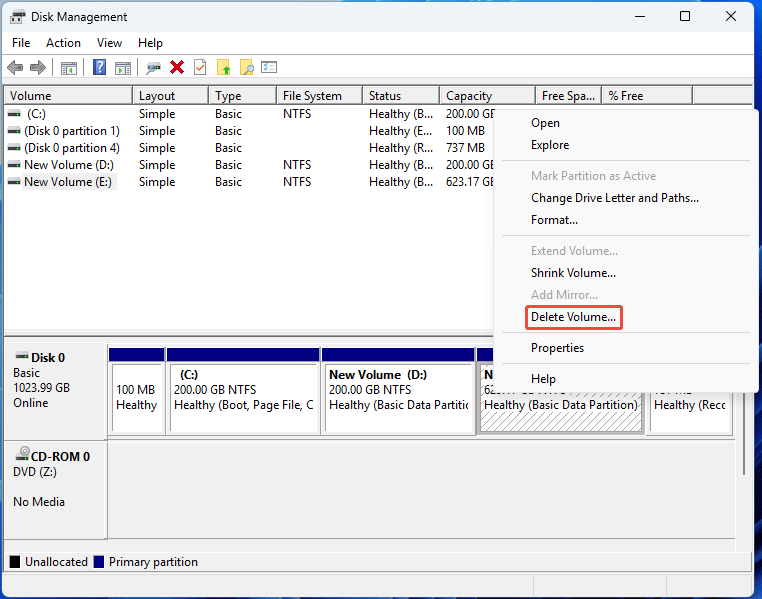Open the File menu
This screenshot has height=599, width=762.
click(x=21, y=43)
